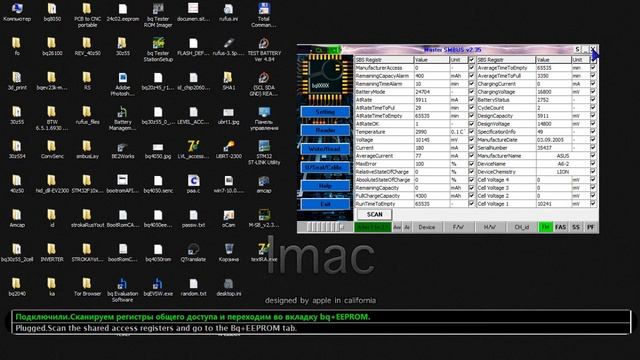Click the S button in the title bar
This screenshot has width=640, height=360.
tap(577, 49)
